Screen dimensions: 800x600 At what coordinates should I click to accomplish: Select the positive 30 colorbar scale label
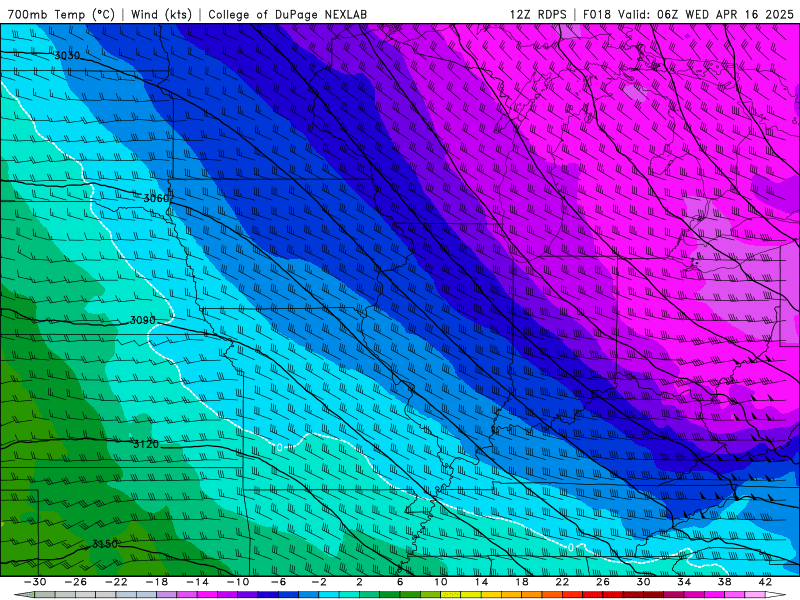[x=643, y=582]
